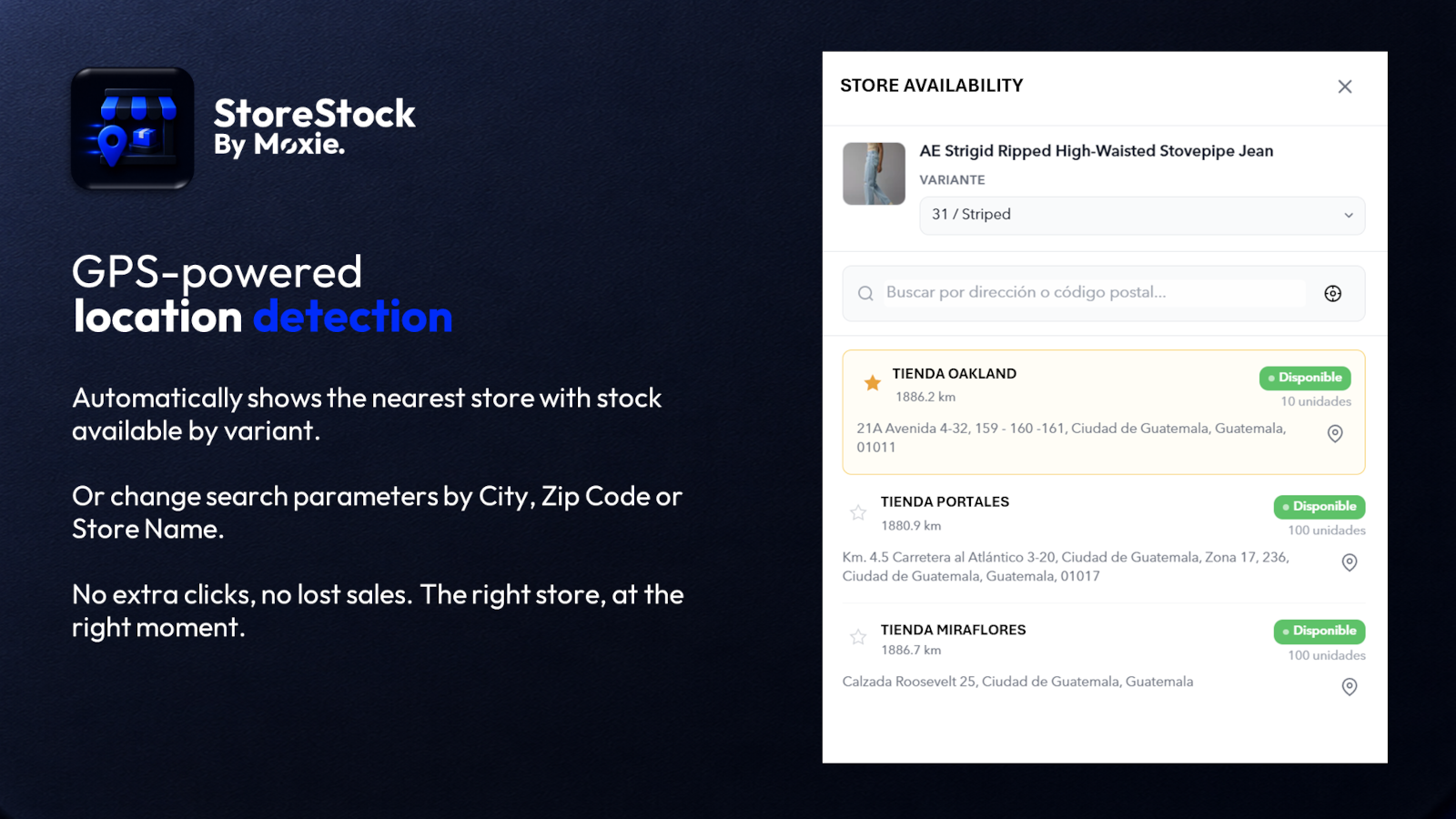Expand variant list via chevron arrow
This screenshot has width=1456, height=819.
tap(1349, 216)
